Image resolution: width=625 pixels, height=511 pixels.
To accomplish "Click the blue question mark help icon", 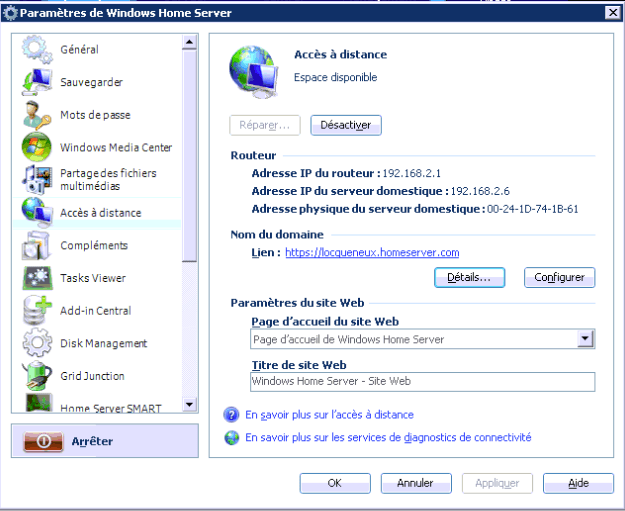I will tap(231, 415).
